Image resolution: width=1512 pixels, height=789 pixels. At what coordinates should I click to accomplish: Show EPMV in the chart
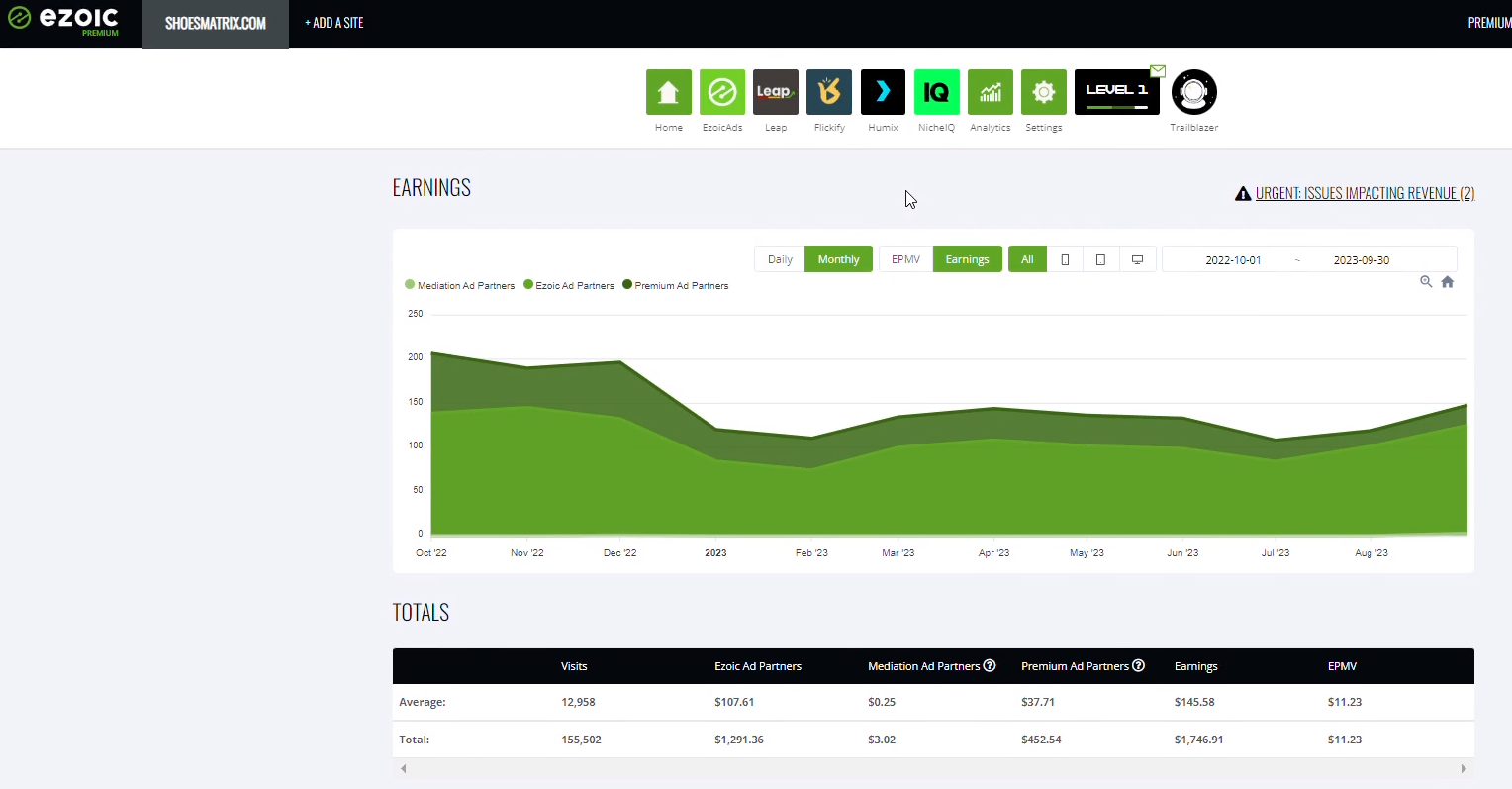905,259
